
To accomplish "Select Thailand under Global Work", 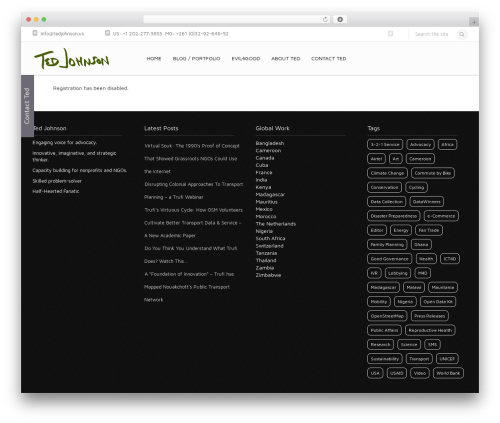I will pos(266,261).
